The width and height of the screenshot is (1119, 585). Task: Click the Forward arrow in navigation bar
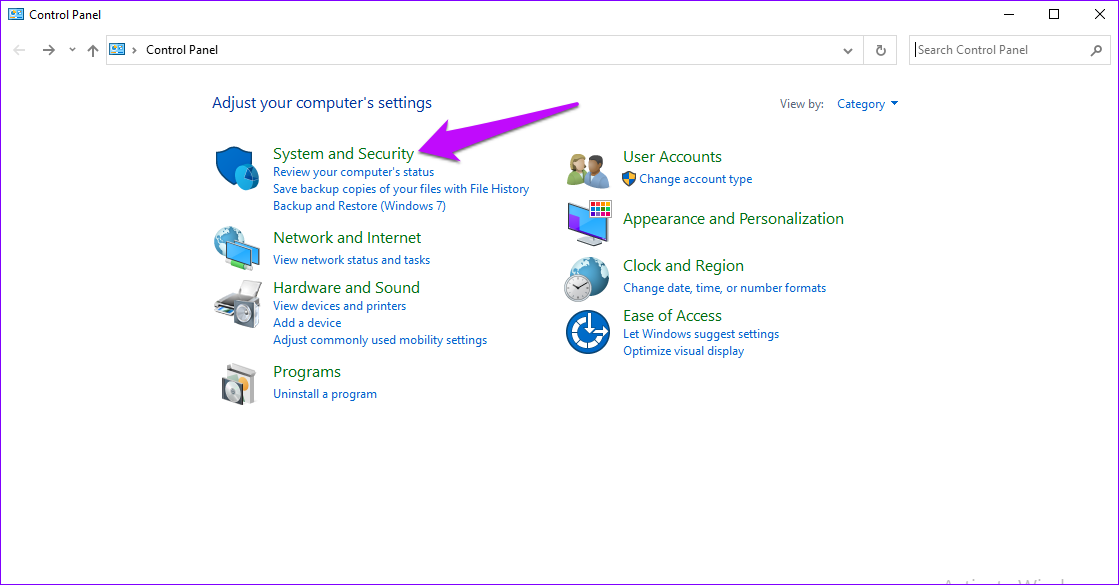pyautogui.click(x=49, y=50)
